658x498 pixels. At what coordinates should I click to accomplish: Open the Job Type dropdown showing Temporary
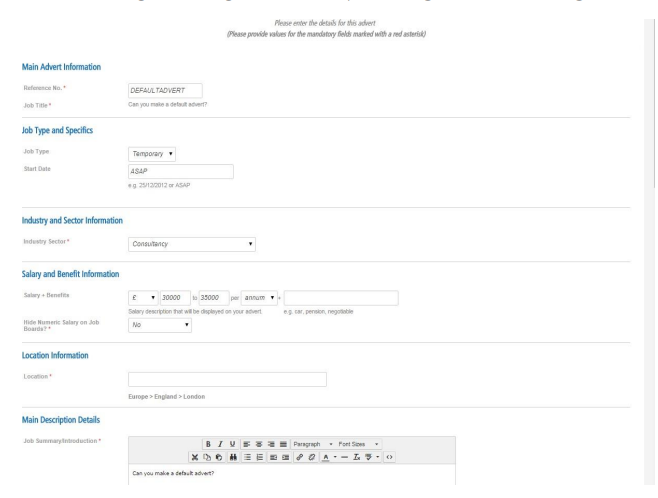coord(152,154)
